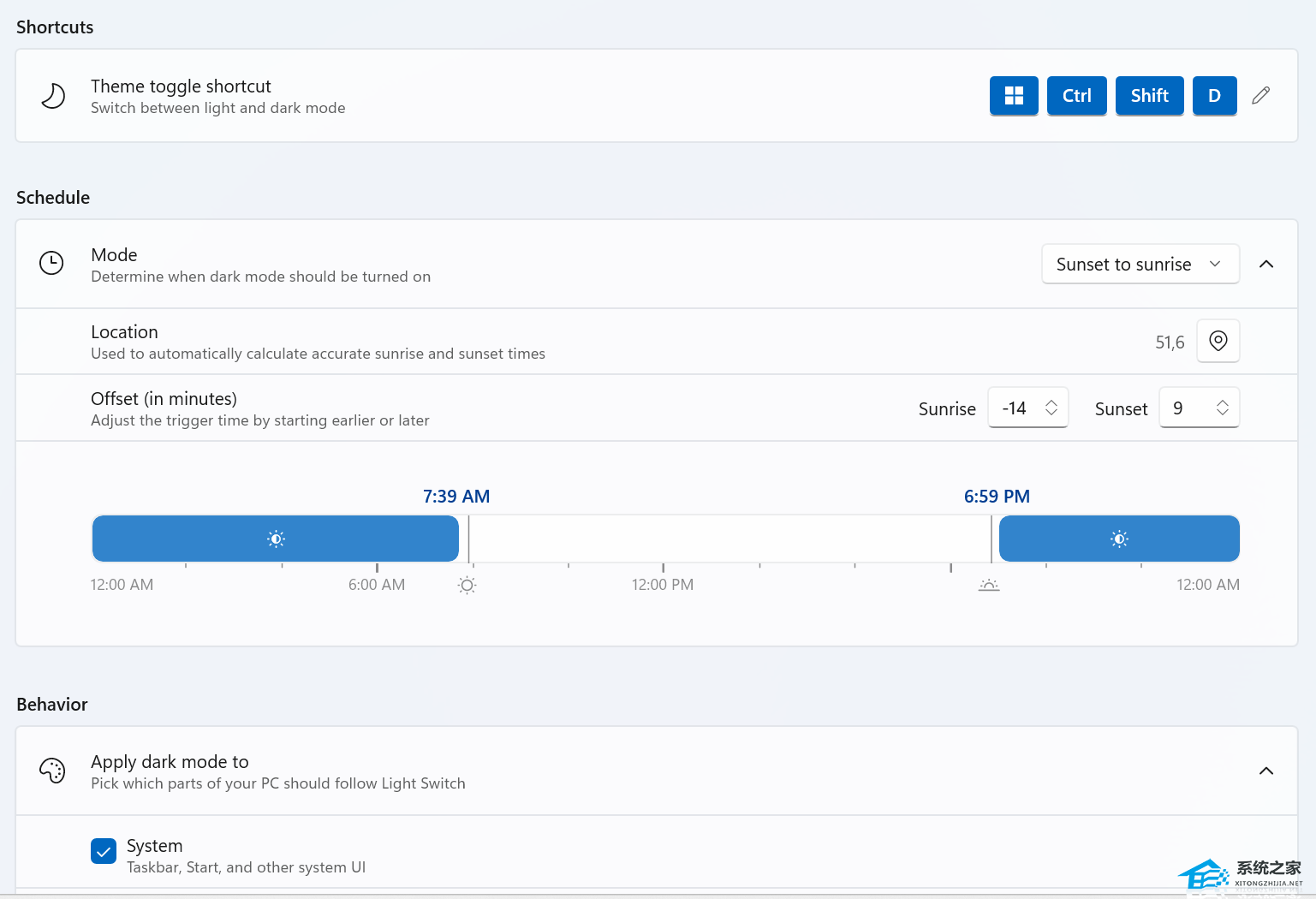The image size is (1316, 899).
Task: Click the clock icon next to Mode
Action: 51,263
